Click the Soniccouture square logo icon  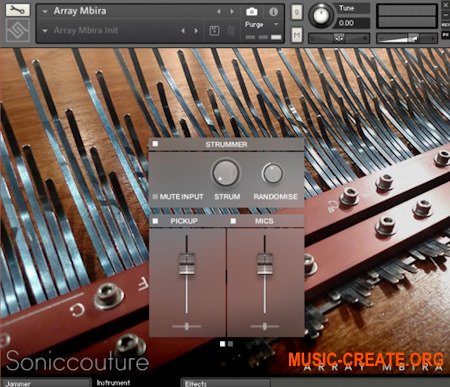18,30
